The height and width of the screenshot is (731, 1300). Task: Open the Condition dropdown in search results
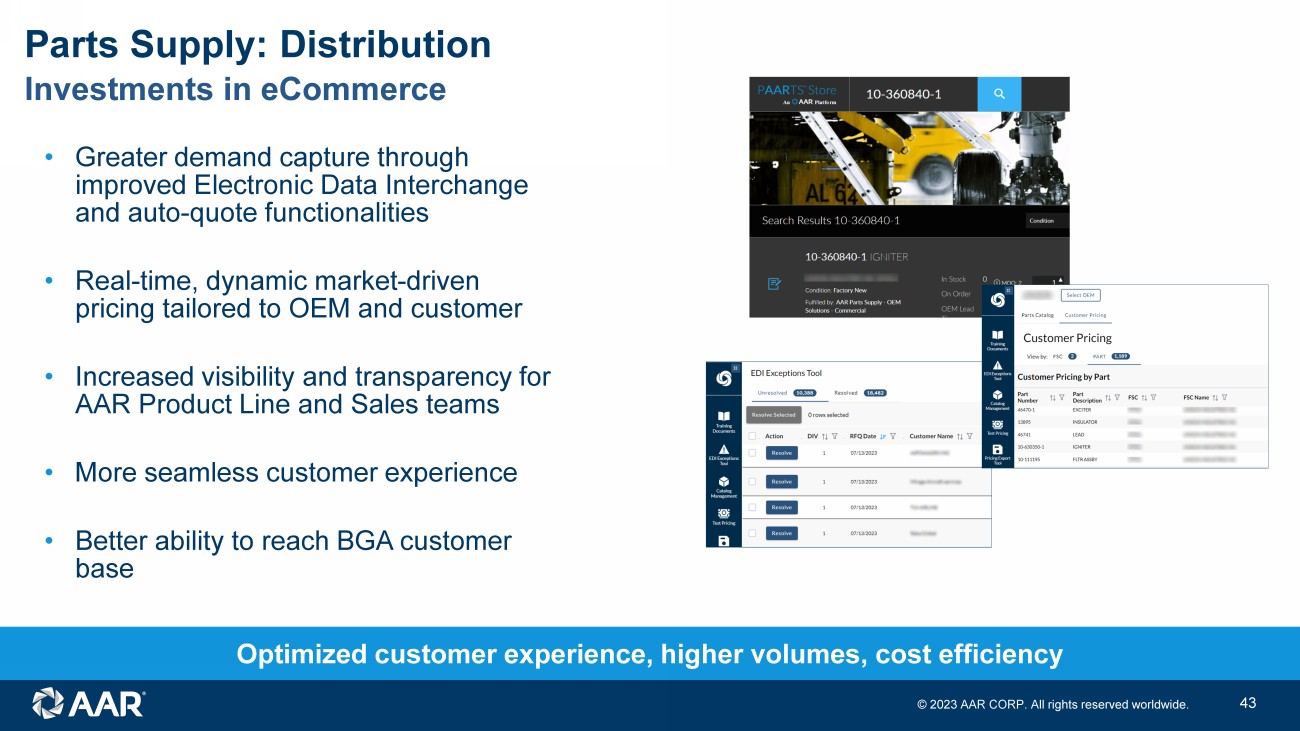pos(1046,221)
